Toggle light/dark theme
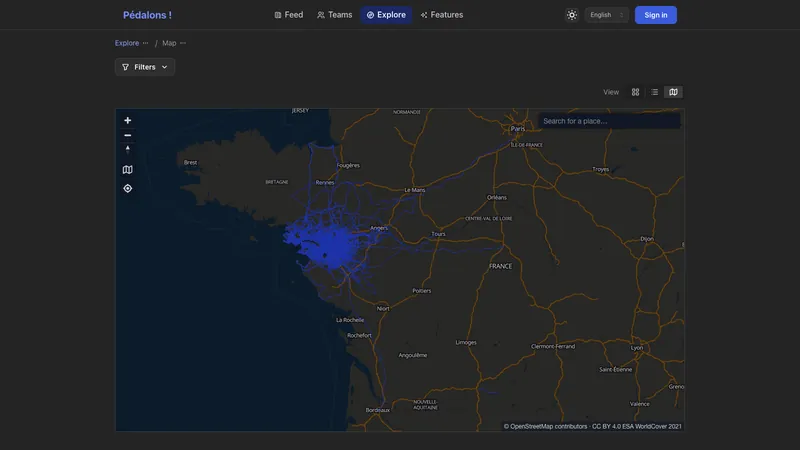Image resolution: width=800 pixels, height=450 pixels. 572,15
